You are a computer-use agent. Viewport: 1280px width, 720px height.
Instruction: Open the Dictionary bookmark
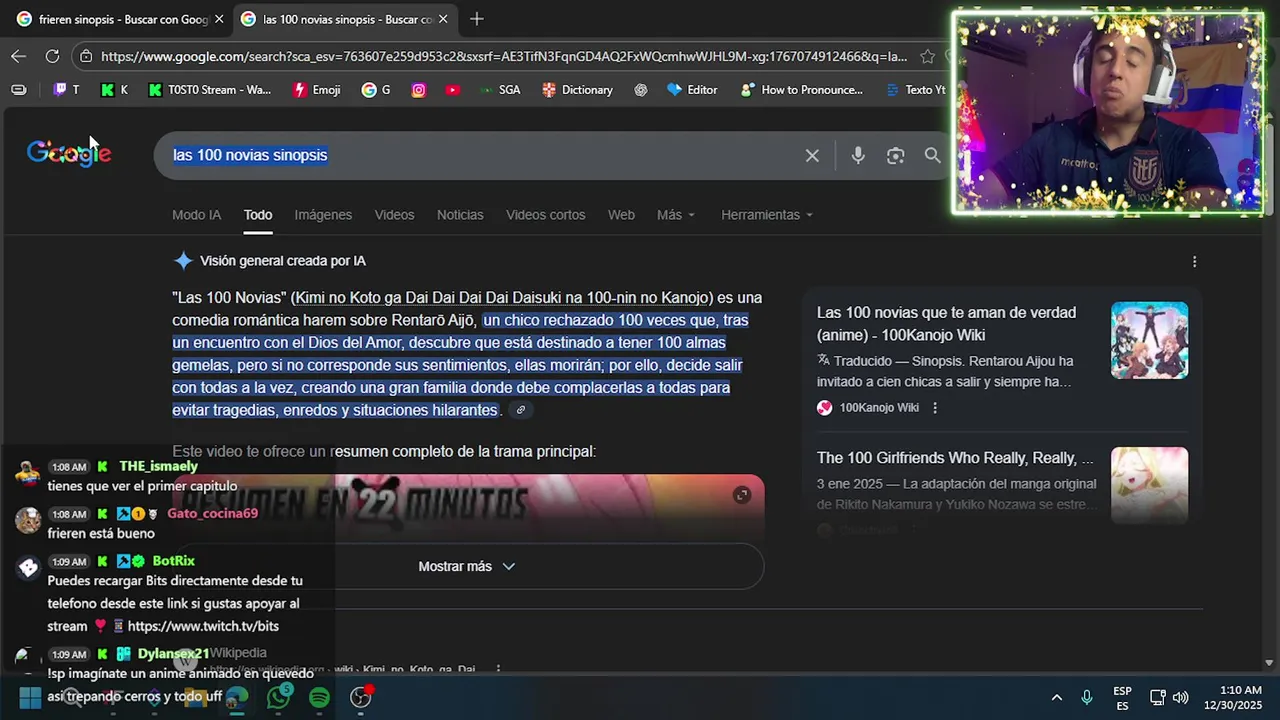tap(577, 90)
